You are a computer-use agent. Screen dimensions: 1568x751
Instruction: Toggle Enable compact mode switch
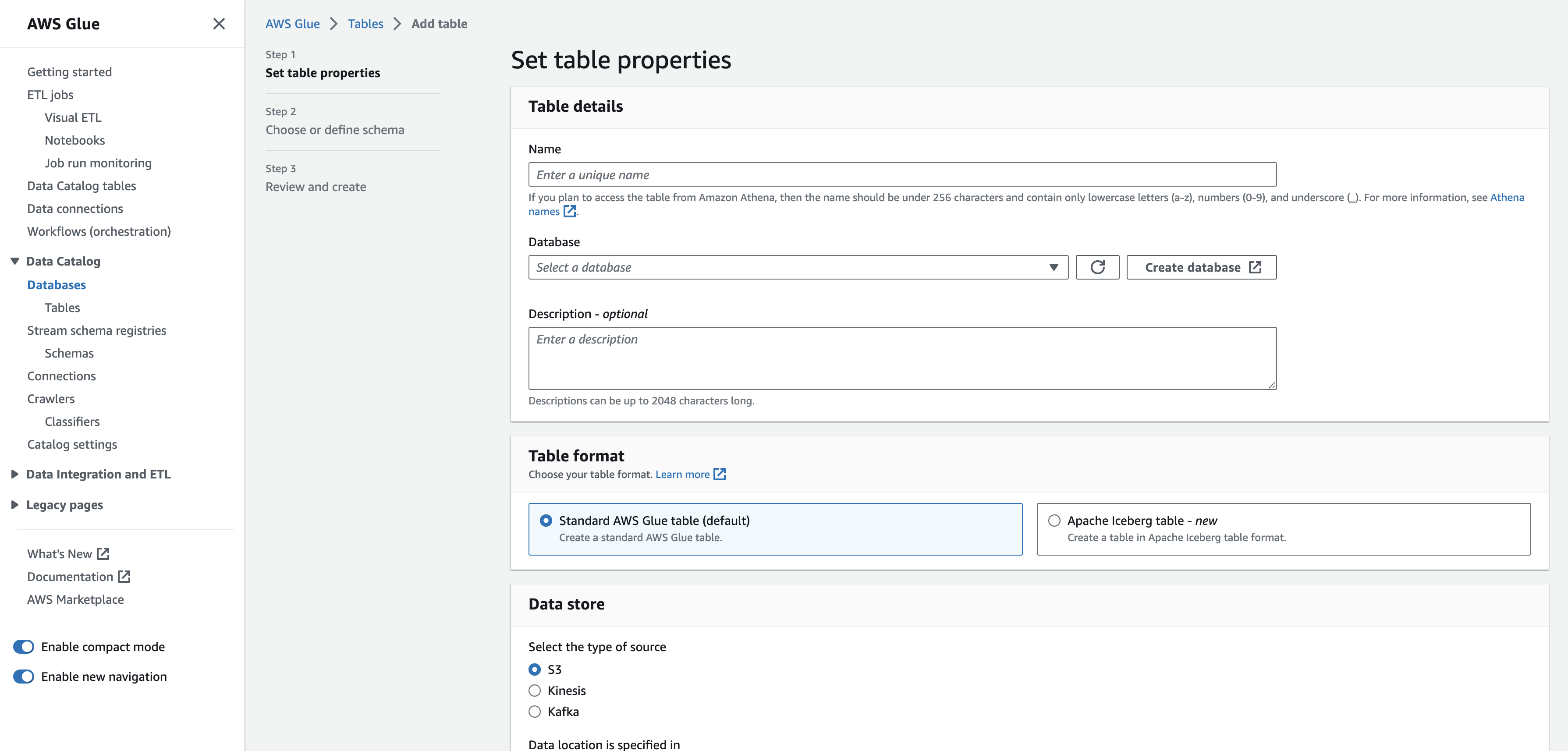pos(24,646)
